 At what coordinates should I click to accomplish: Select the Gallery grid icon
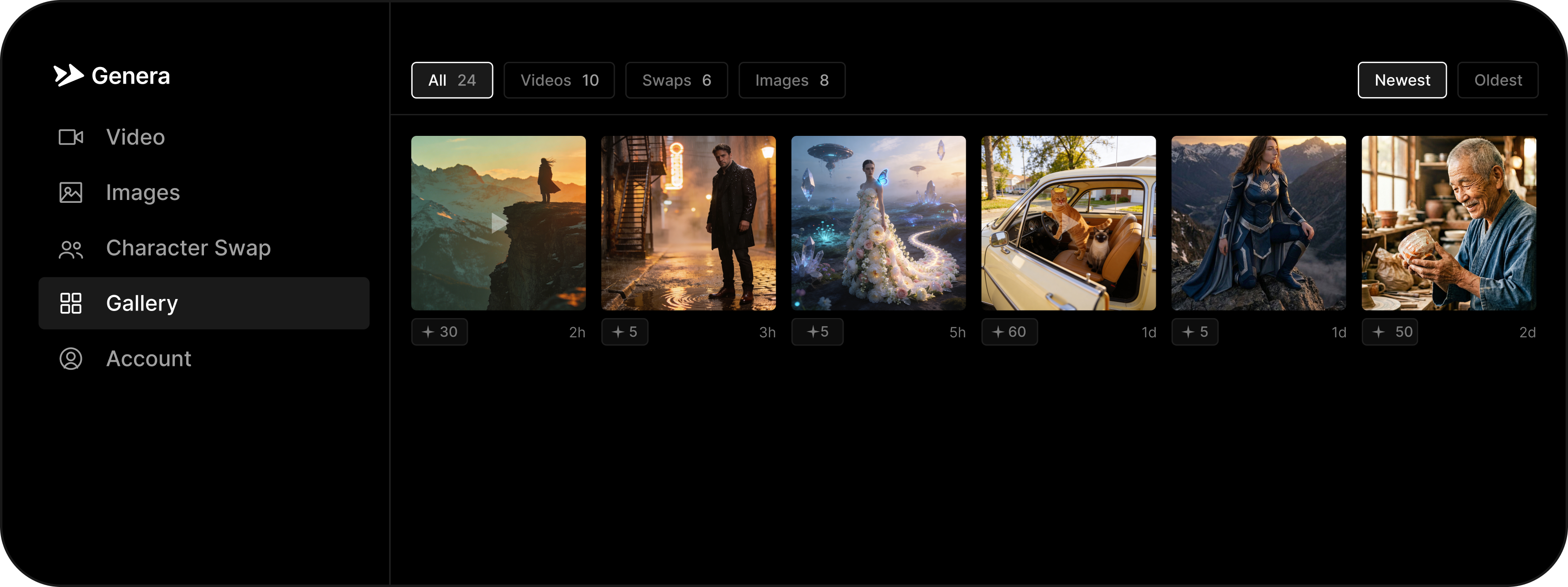(70, 303)
